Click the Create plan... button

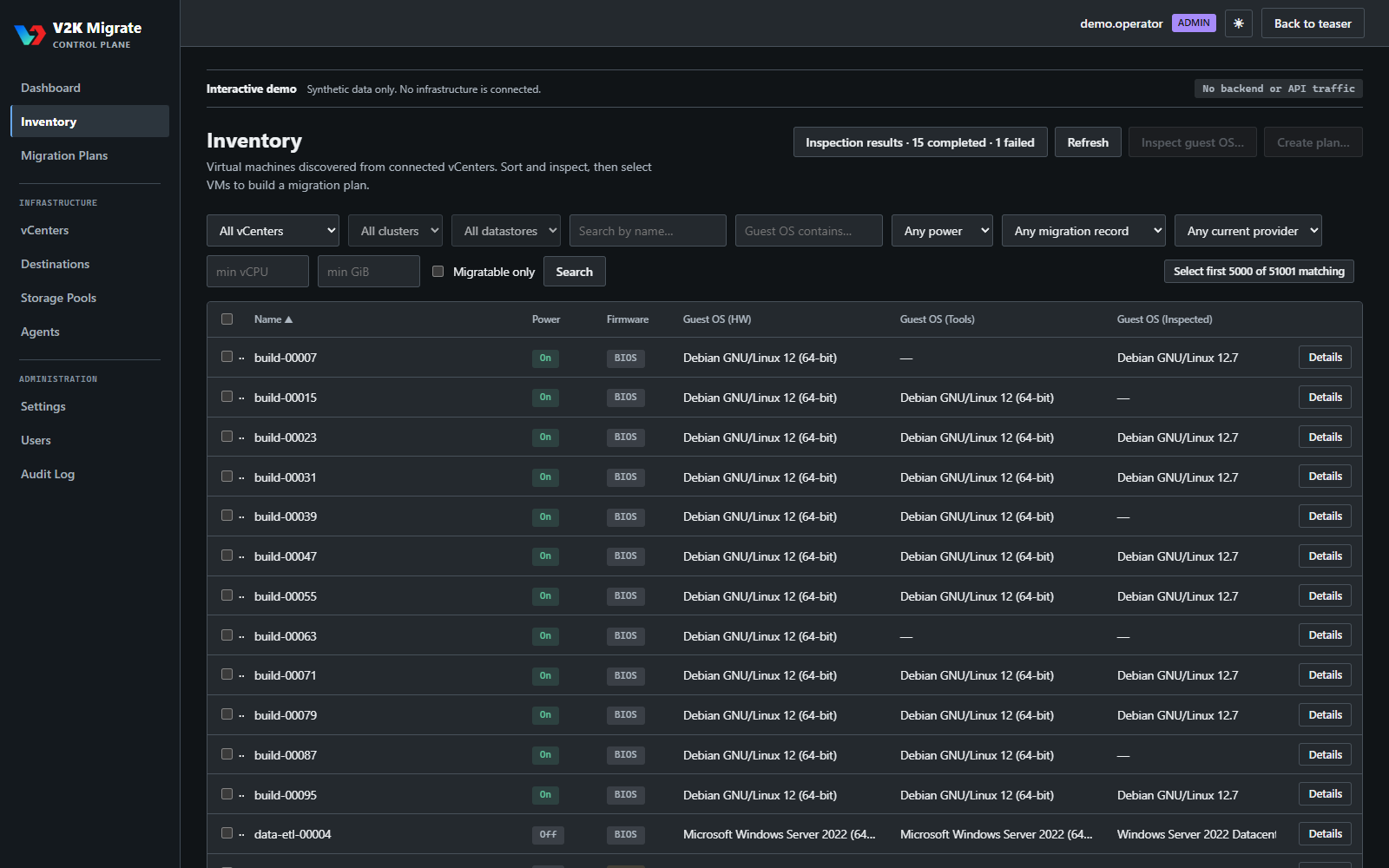point(1313,142)
